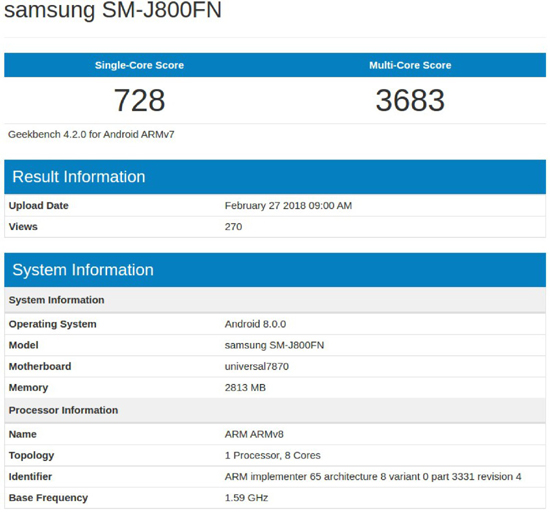This screenshot has width=550, height=512.
Task: Click the Views label
Action: pyautogui.click(x=23, y=227)
